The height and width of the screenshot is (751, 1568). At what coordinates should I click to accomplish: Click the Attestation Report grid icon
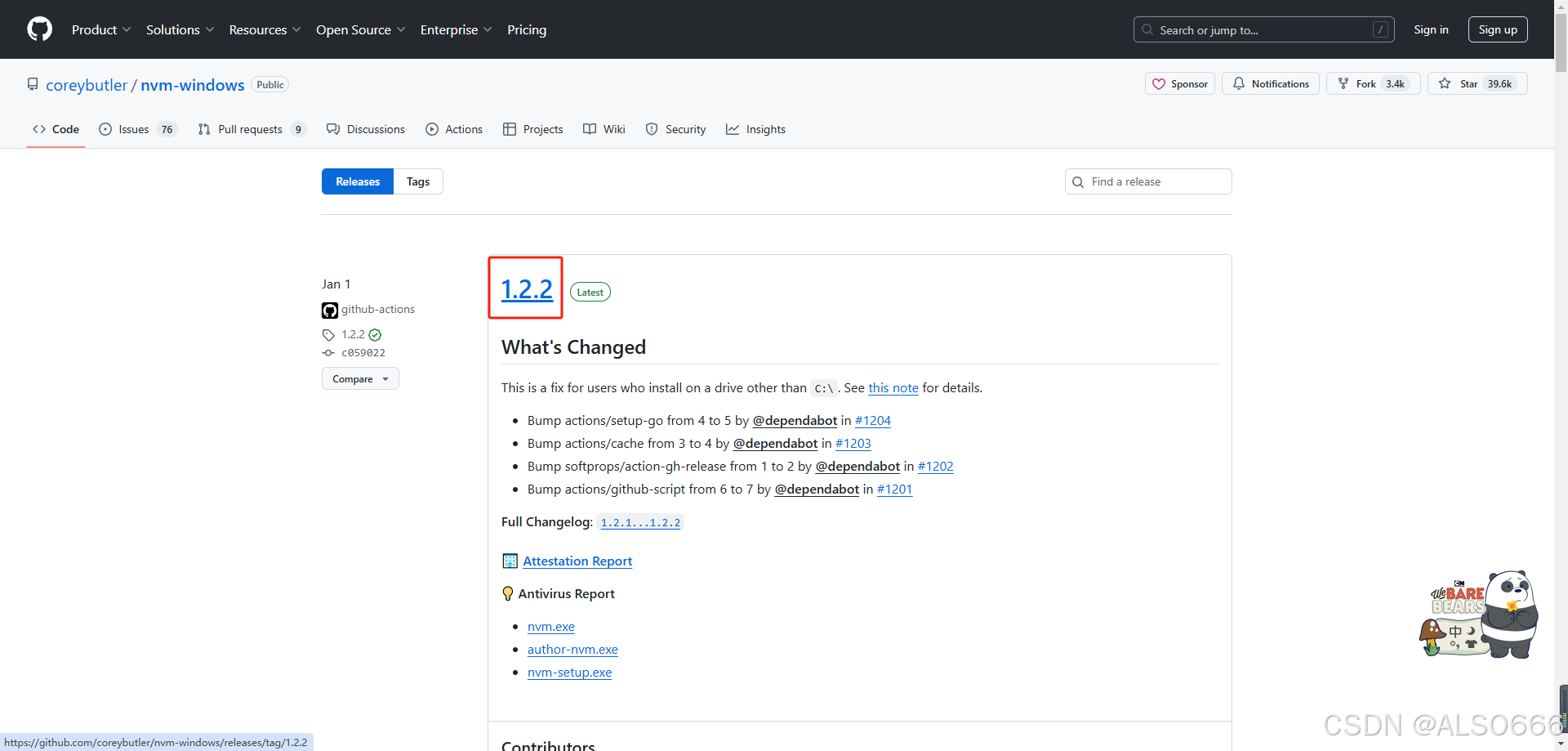point(510,561)
